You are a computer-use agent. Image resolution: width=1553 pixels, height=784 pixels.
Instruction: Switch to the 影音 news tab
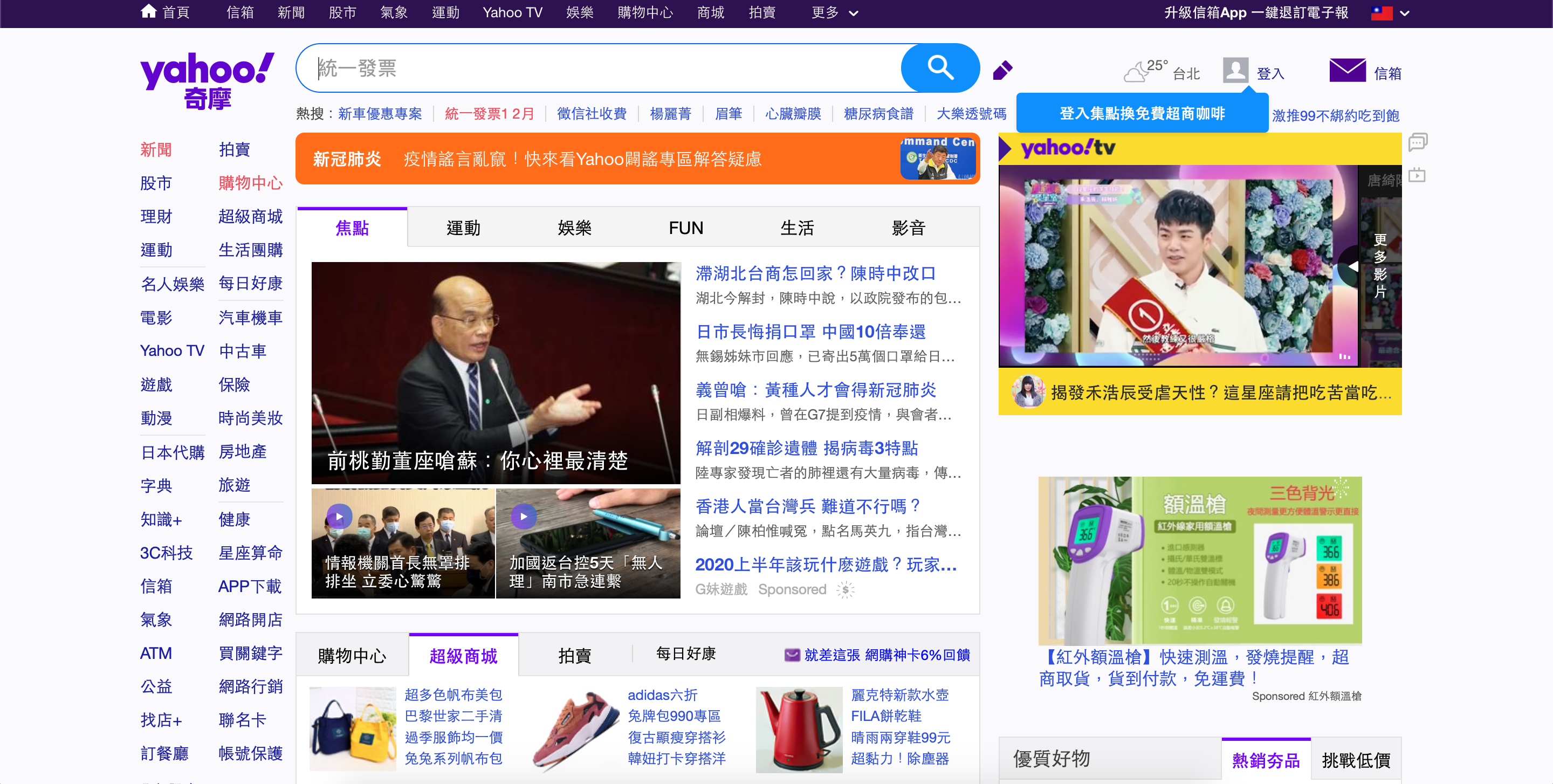[908, 228]
